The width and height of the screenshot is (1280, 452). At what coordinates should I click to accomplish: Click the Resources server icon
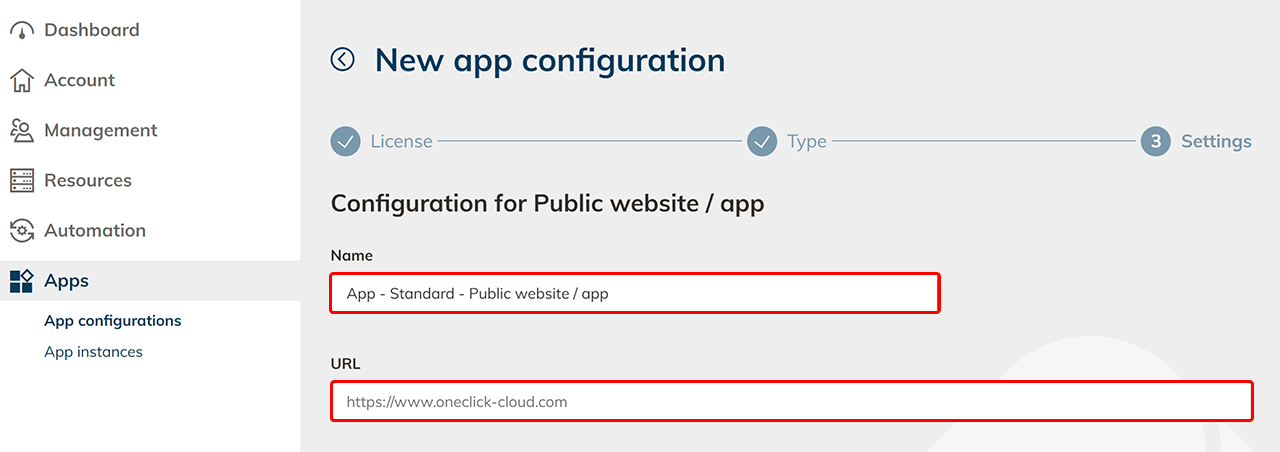tap(22, 181)
